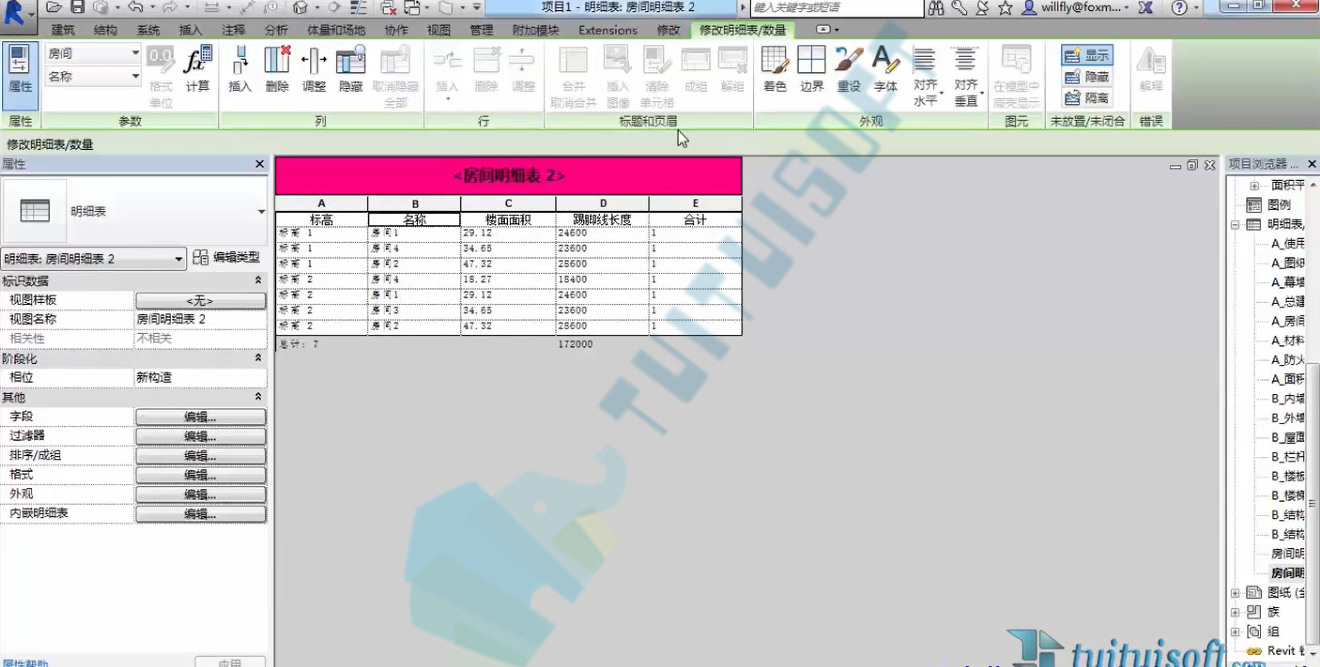Click the 对齐水平 horizontal align icon
Viewport: 1320px width, 667px height.
925,77
